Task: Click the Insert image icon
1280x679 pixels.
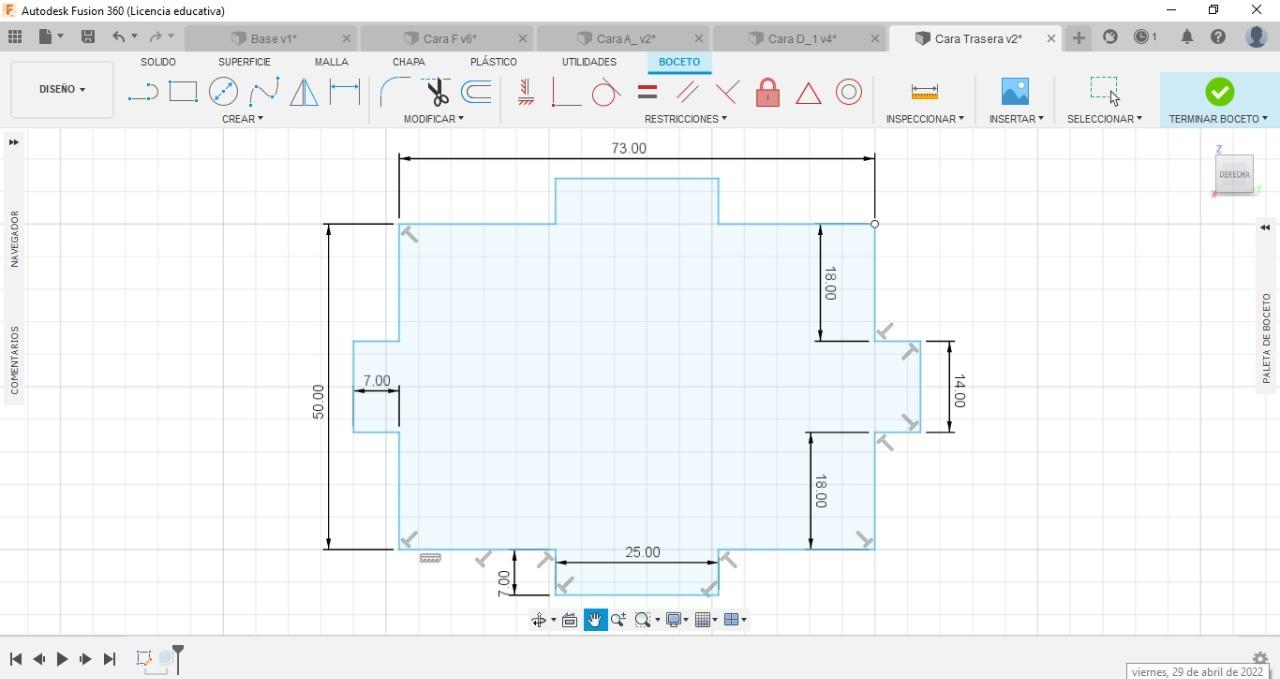Action: (1015, 92)
